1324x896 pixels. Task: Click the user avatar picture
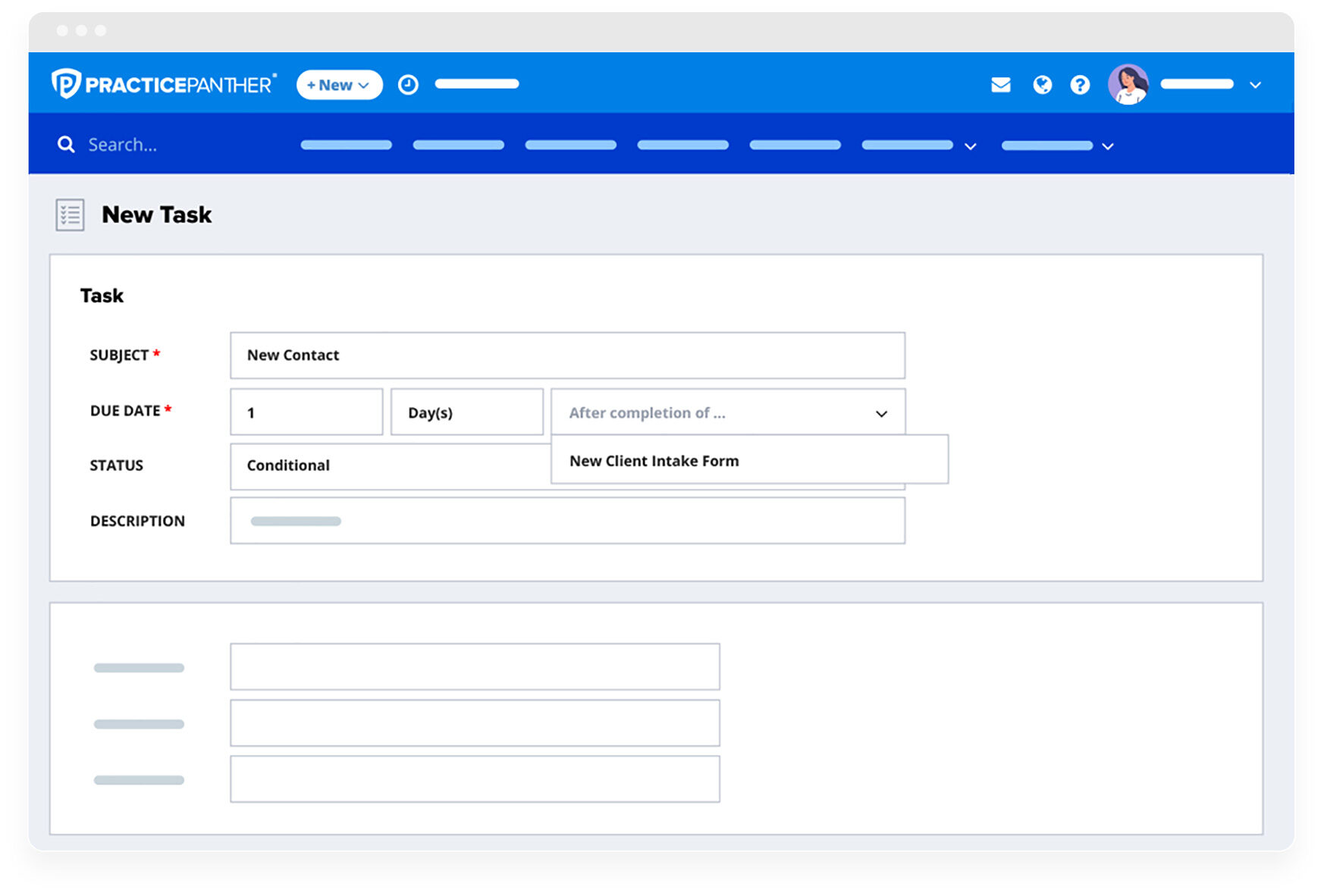pyautogui.click(x=1129, y=84)
